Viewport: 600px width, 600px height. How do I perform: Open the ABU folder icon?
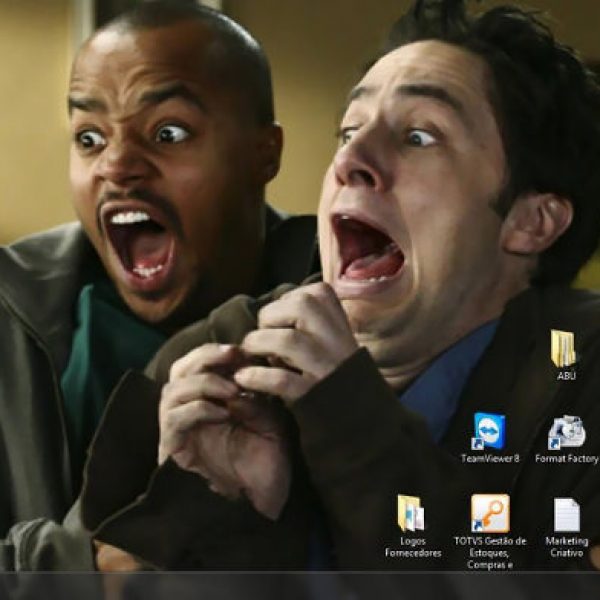pyautogui.click(x=563, y=348)
